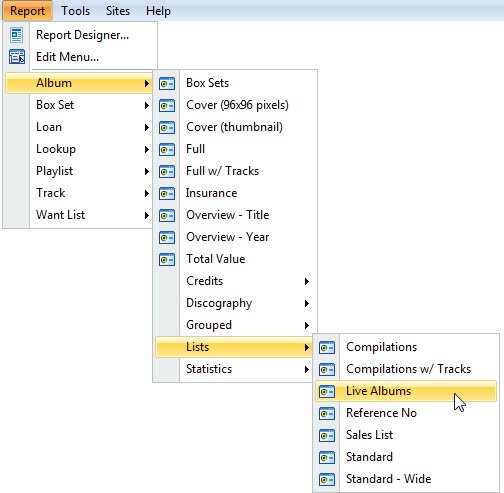Open the Help menu
Image resolution: width=504 pixels, height=493 pixels.
[x=158, y=11]
